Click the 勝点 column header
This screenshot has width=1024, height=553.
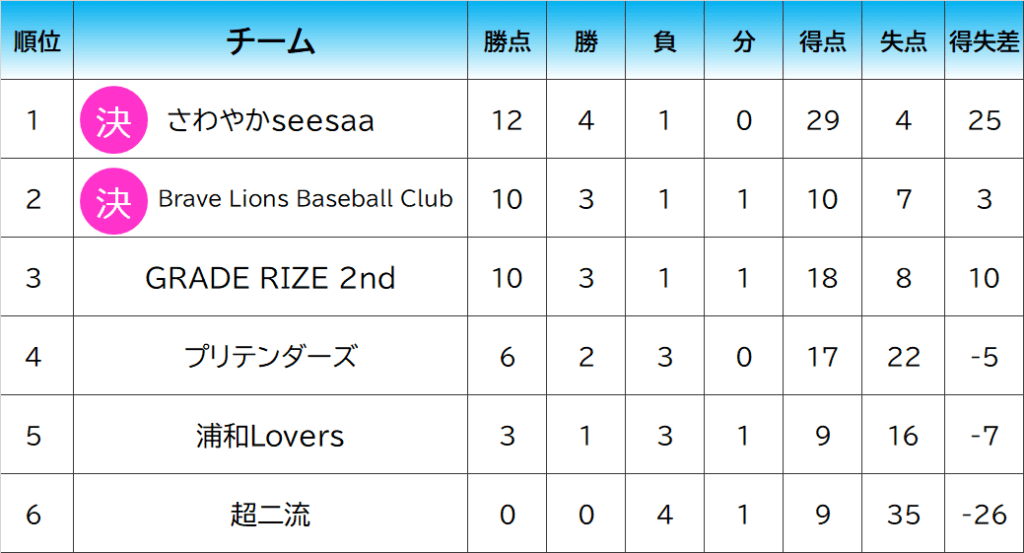coord(507,42)
